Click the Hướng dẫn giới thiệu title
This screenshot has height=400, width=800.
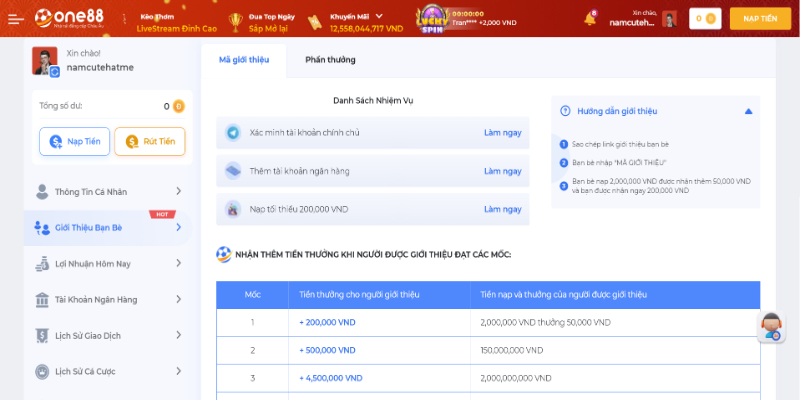[617, 111]
